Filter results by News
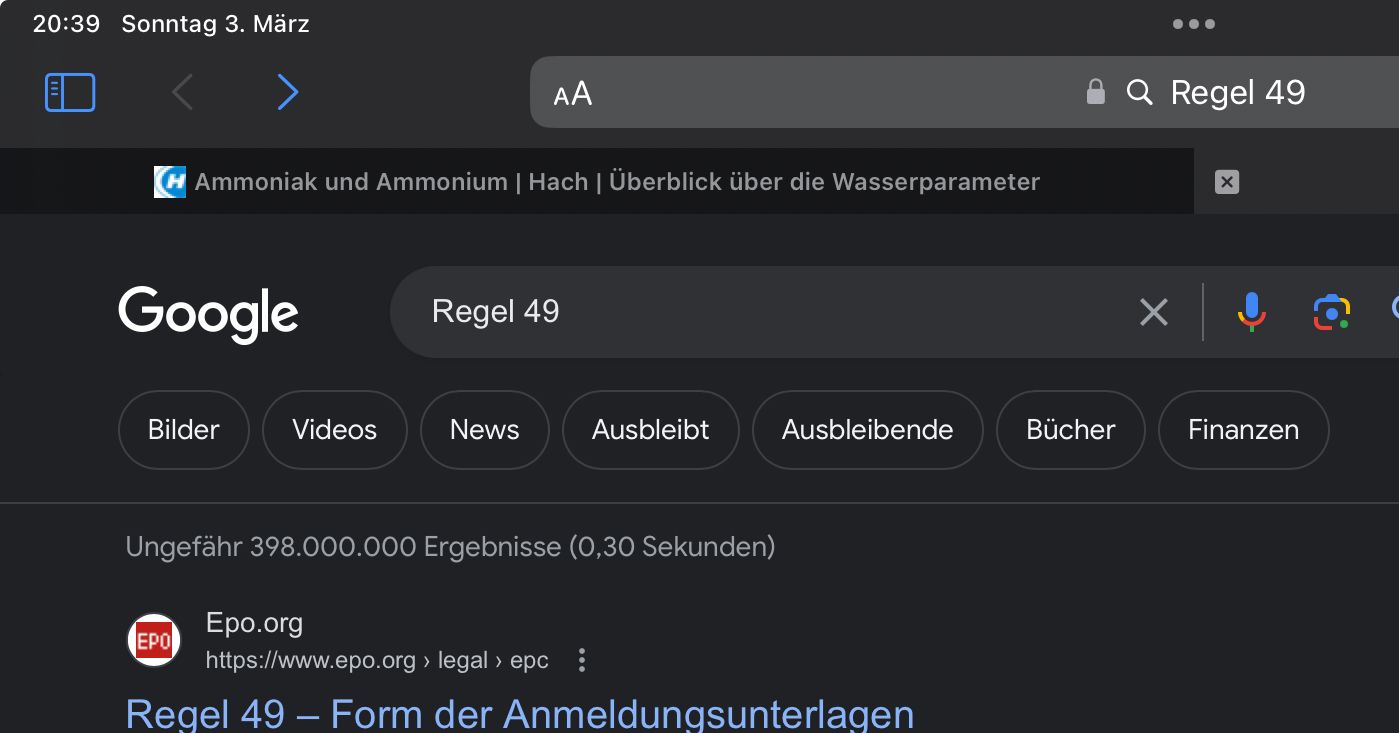1399x733 pixels. (x=484, y=430)
